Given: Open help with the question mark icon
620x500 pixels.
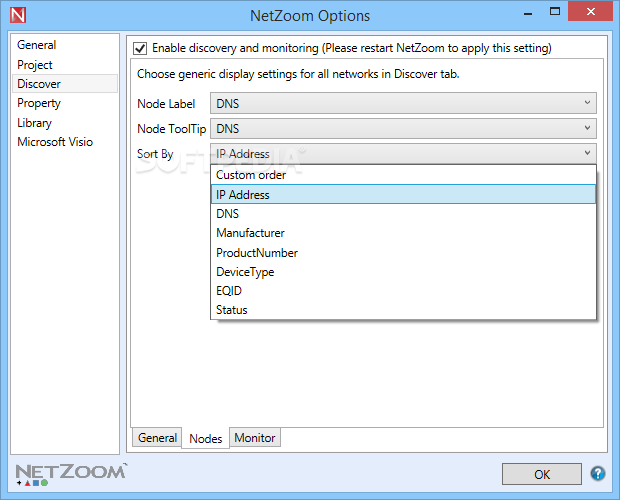Looking at the screenshot, I should click(597, 473).
